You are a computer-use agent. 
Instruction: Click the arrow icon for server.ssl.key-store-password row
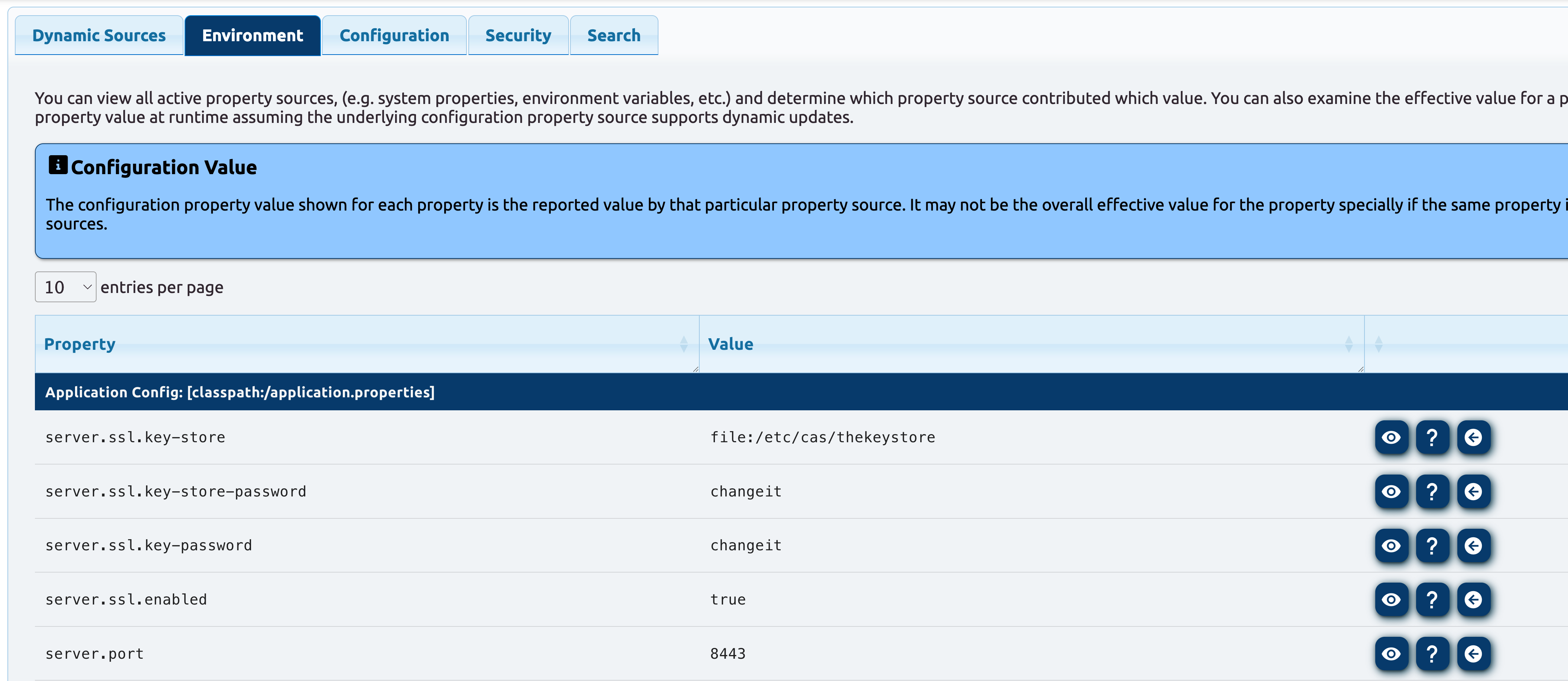pyautogui.click(x=1473, y=491)
